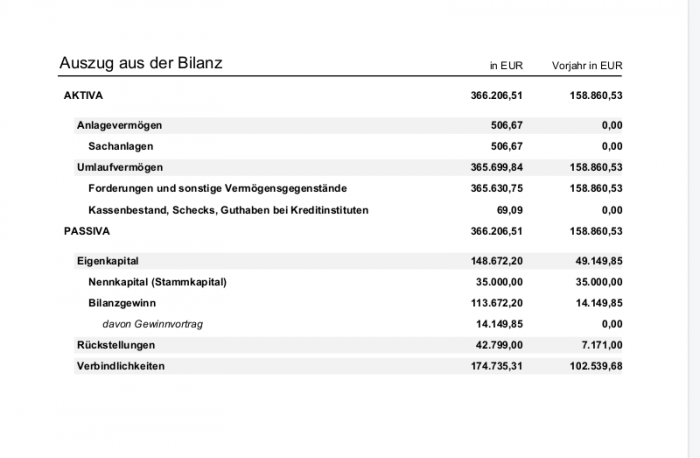Image resolution: width=700 pixels, height=458 pixels.
Task: Click the 'Vorjahr in EUR' column header
Action: click(587, 66)
